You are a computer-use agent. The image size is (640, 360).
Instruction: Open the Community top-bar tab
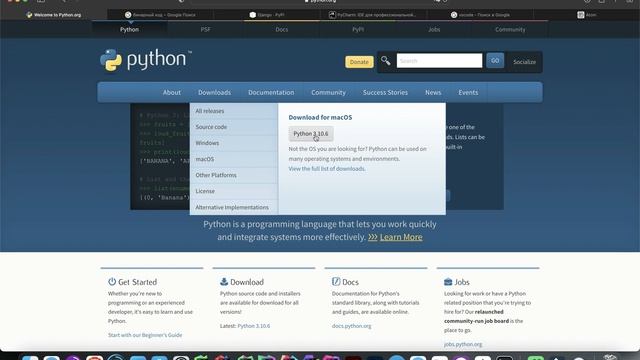pyautogui.click(x=510, y=29)
